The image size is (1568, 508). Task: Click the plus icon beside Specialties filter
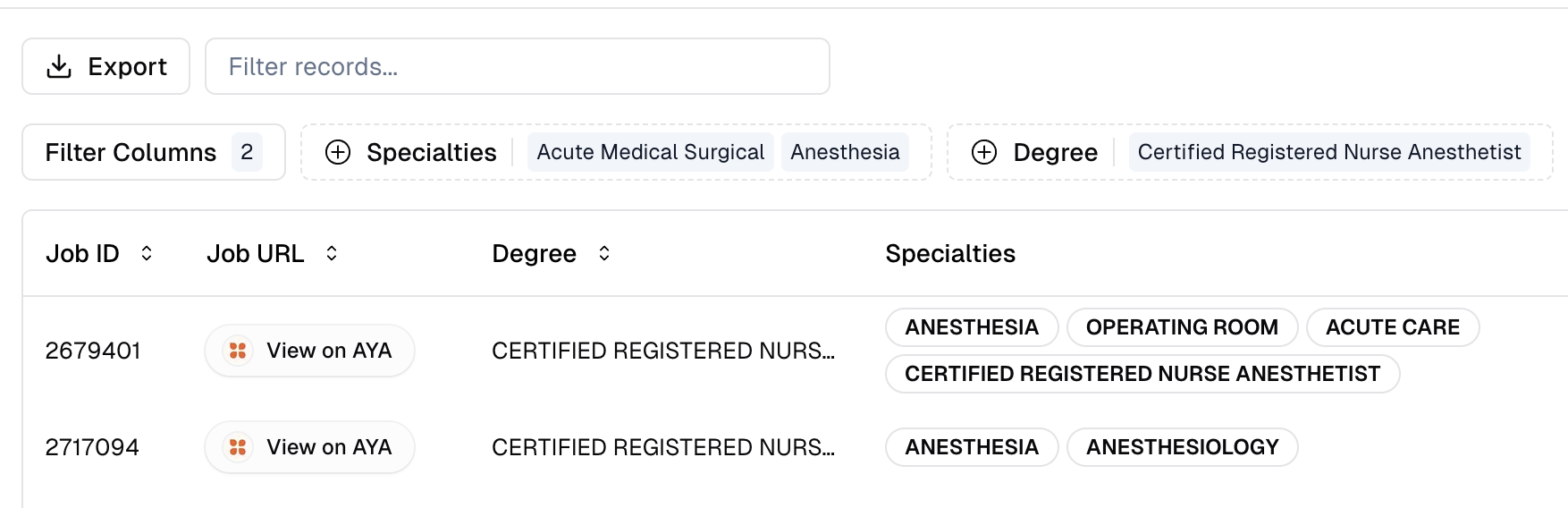pos(338,152)
